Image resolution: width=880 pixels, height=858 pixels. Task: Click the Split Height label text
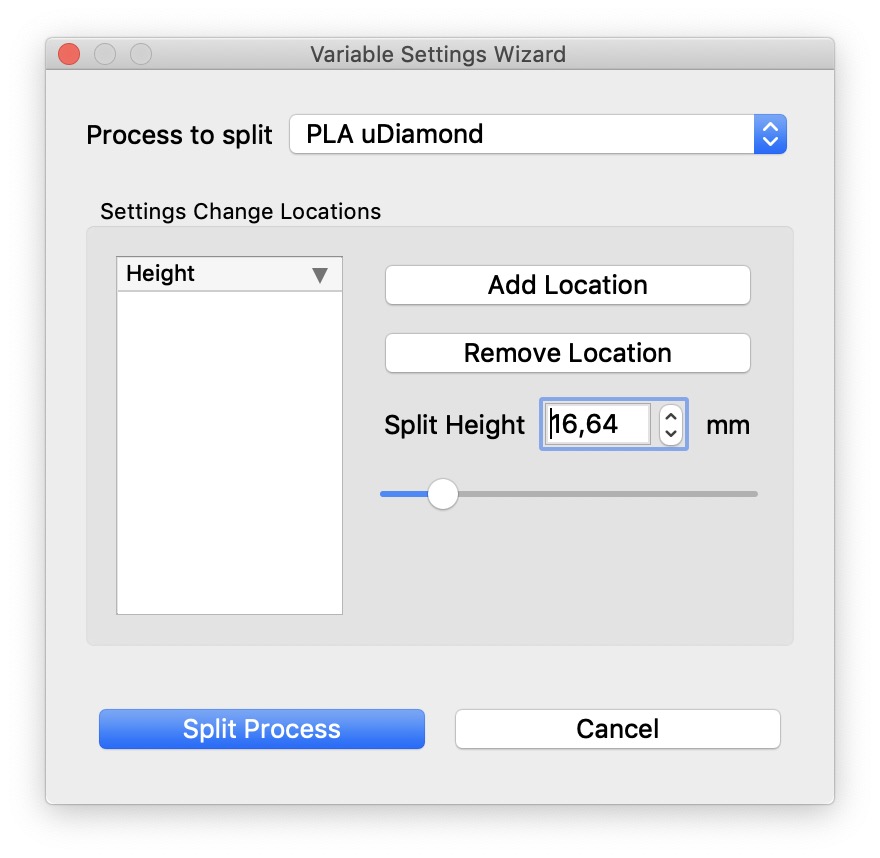453,425
